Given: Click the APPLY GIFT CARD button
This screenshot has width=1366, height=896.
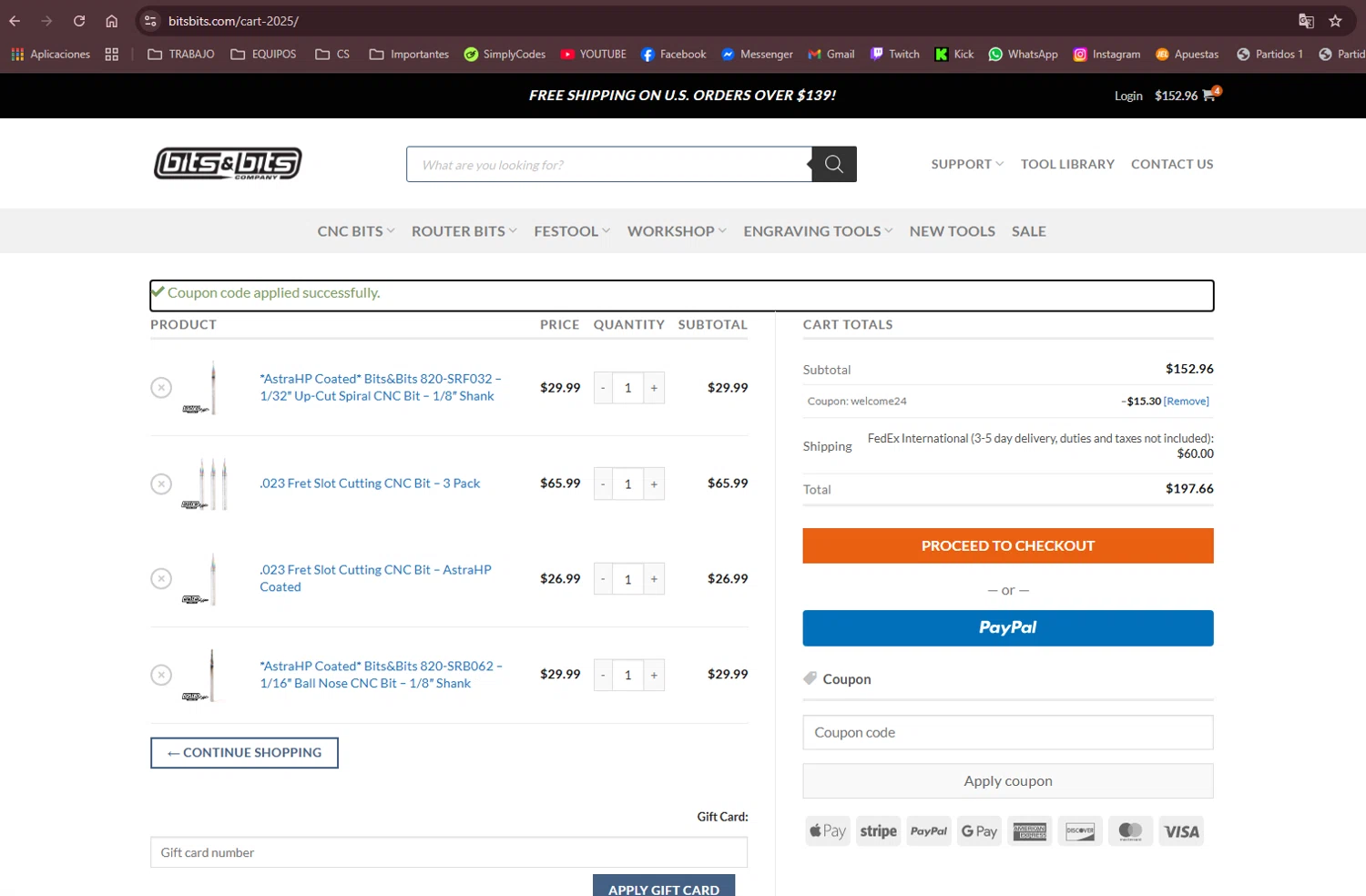Looking at the screenshot, I should [664, 886].
